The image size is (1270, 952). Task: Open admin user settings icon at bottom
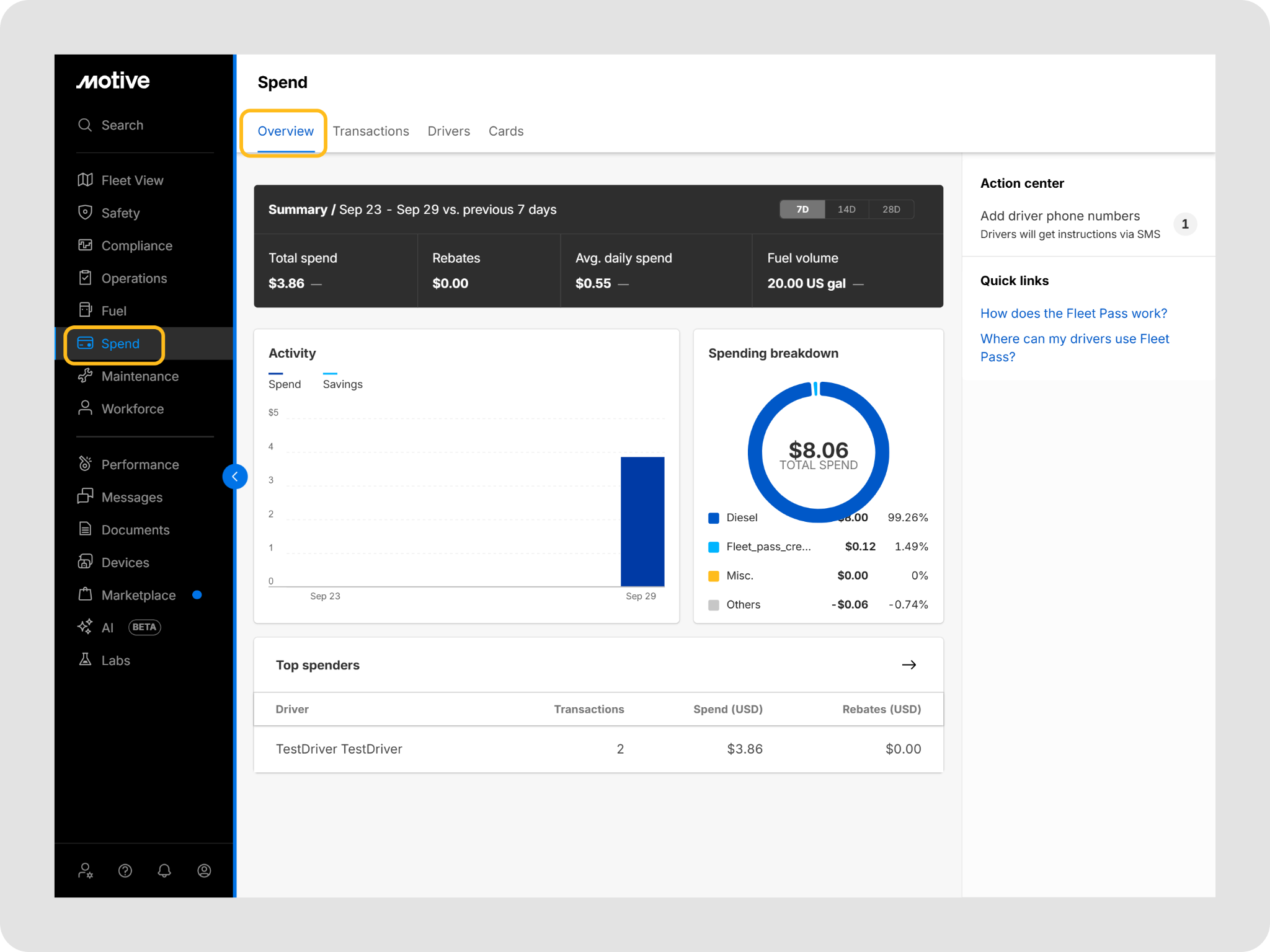coord(86,871)
